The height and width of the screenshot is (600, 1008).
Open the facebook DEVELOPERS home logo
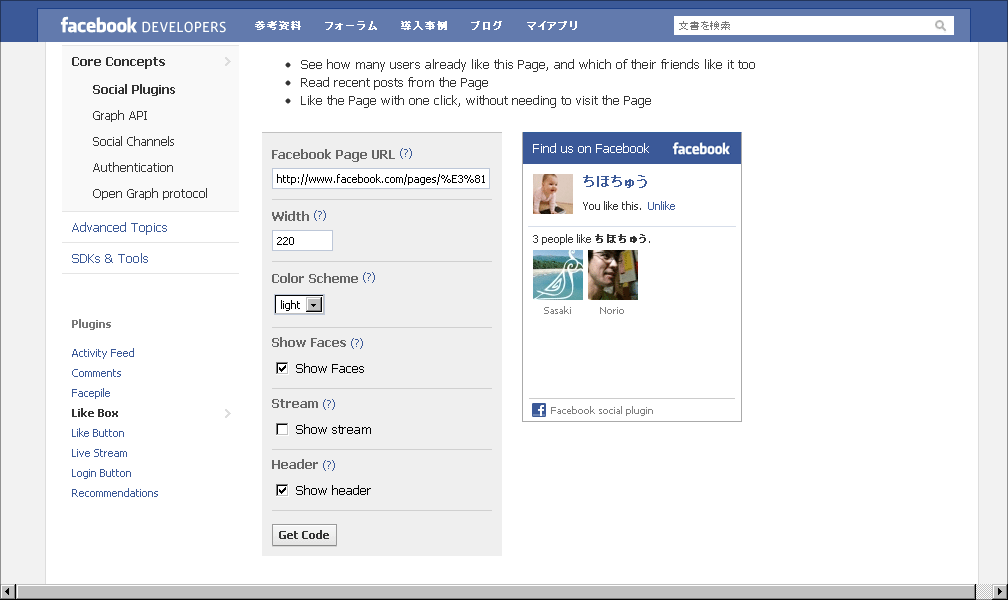143,26
